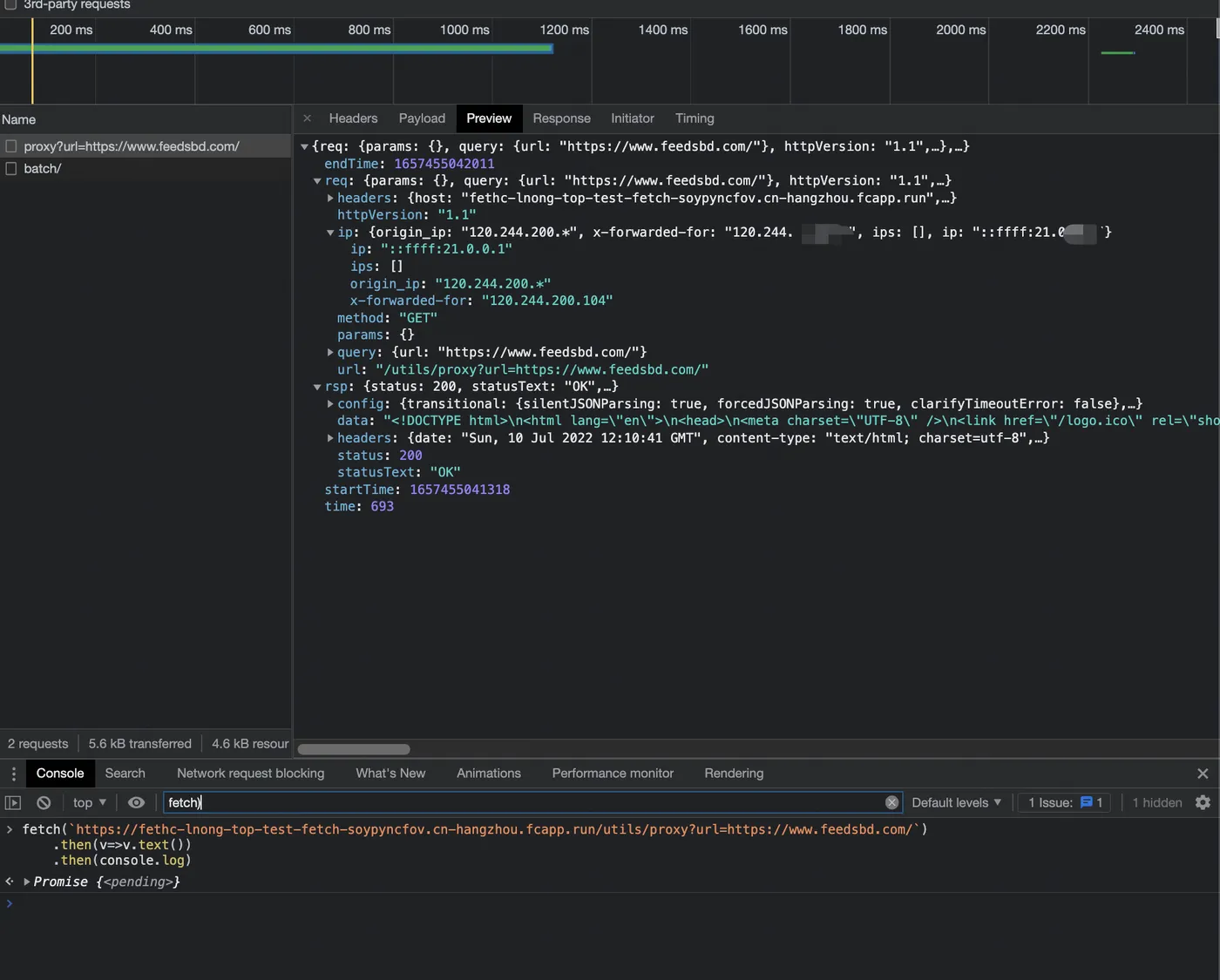1220x980 pixels.
Task: Expand the query object
Action: coord(330,353)
